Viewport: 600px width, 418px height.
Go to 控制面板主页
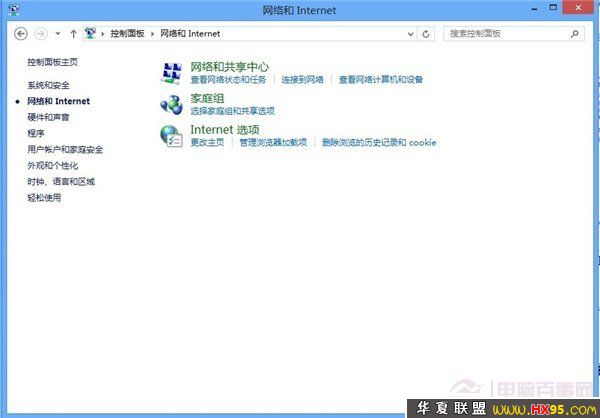click(x=53, y=62)
